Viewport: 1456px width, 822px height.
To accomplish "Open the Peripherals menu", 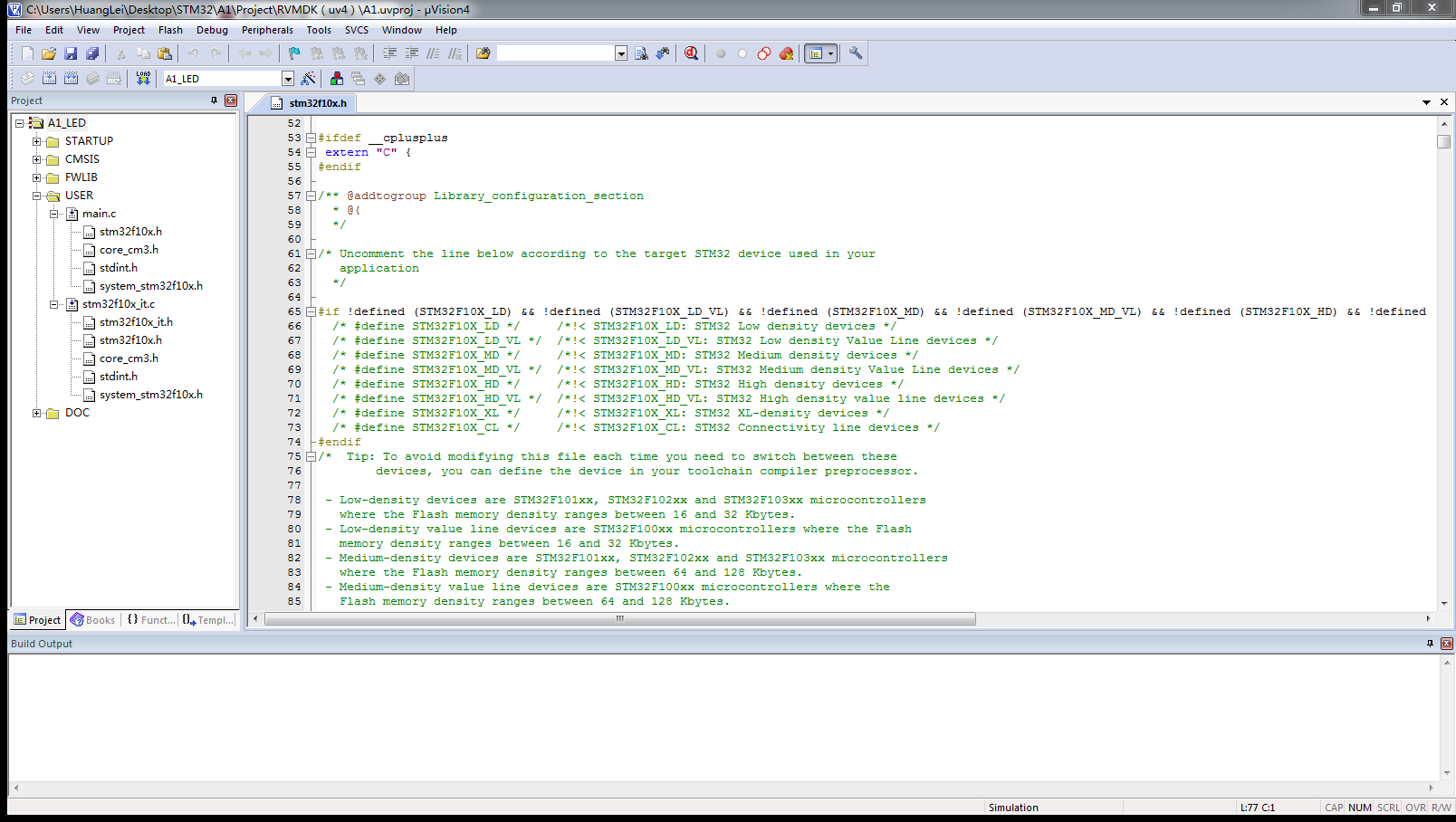I will coord(267,30).
